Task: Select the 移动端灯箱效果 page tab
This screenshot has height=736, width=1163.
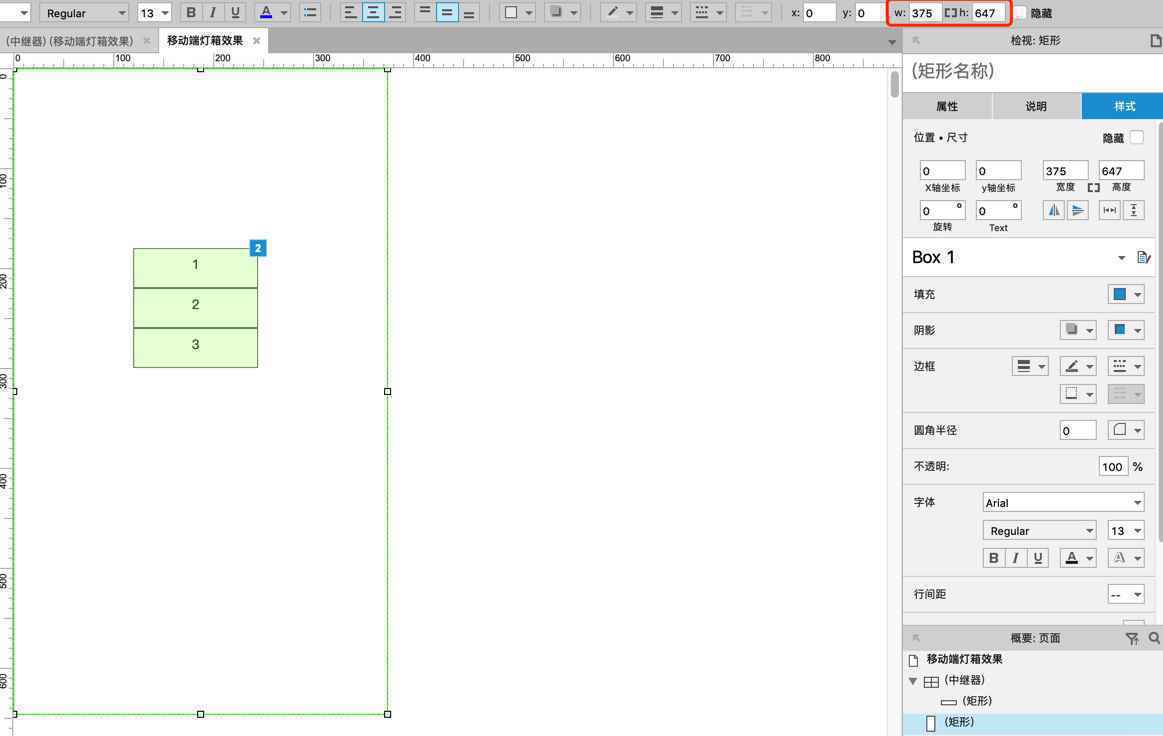Action: (205, 41)
